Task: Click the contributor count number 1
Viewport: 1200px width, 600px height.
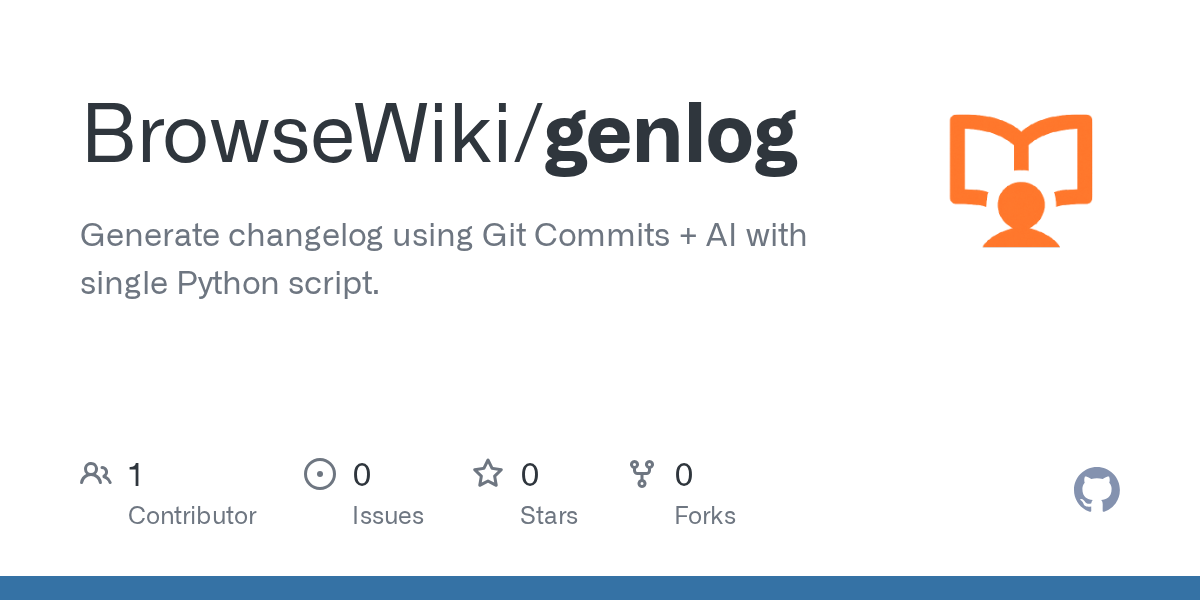Action: coord(135,475)
